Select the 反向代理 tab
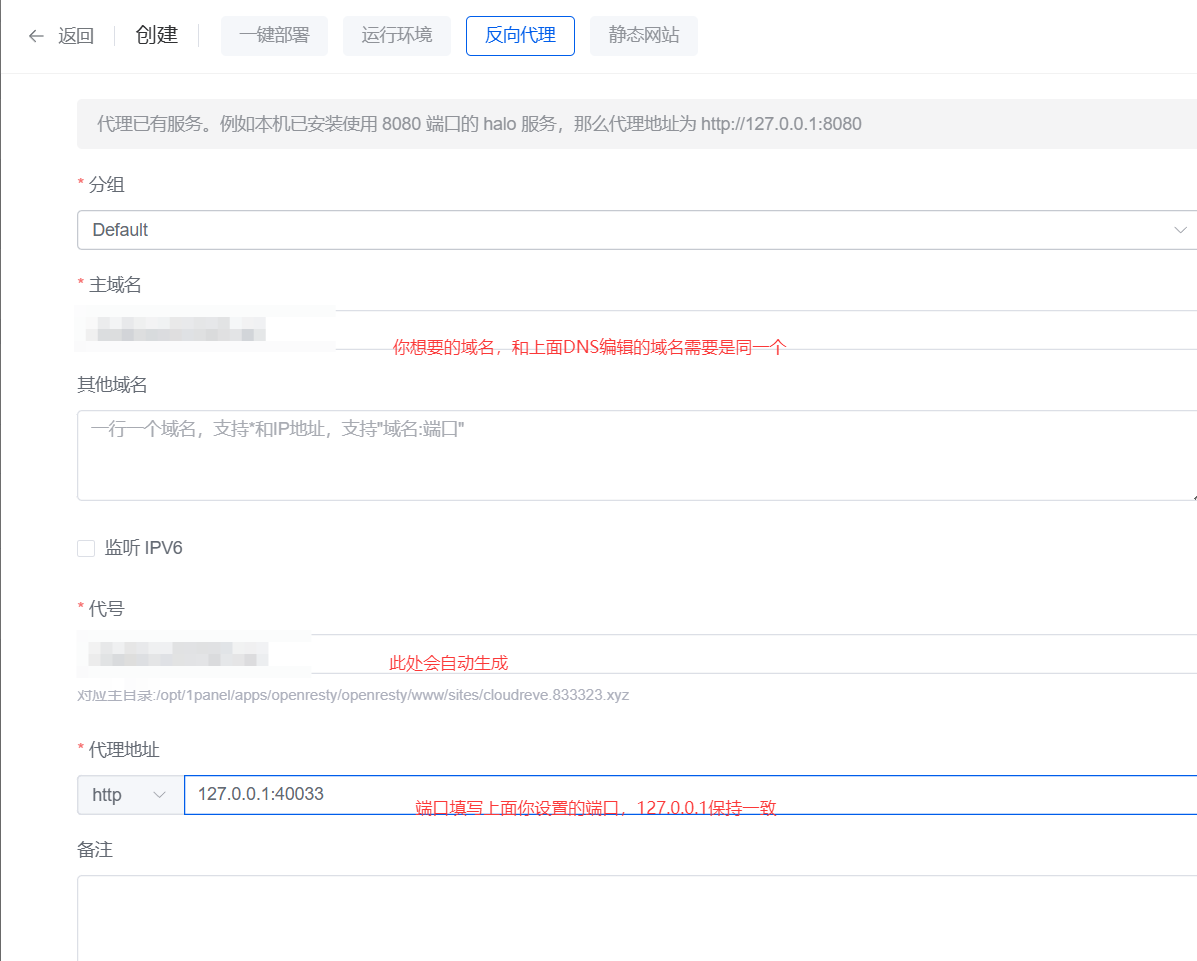This screenshot has height=961, width=1197. click(x=520, y=36)
